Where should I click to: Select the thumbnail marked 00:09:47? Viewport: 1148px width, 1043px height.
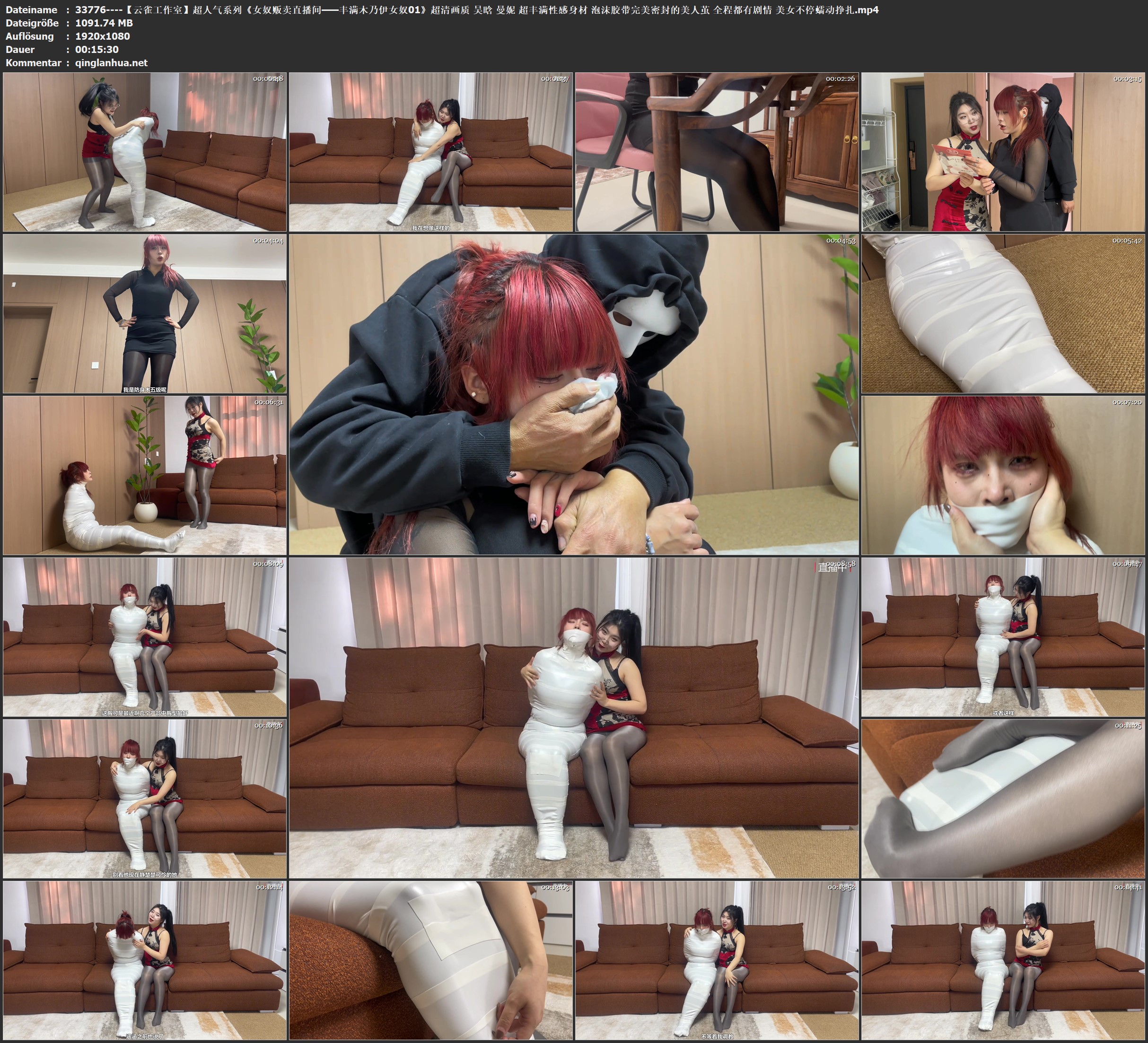[1003, 637]
